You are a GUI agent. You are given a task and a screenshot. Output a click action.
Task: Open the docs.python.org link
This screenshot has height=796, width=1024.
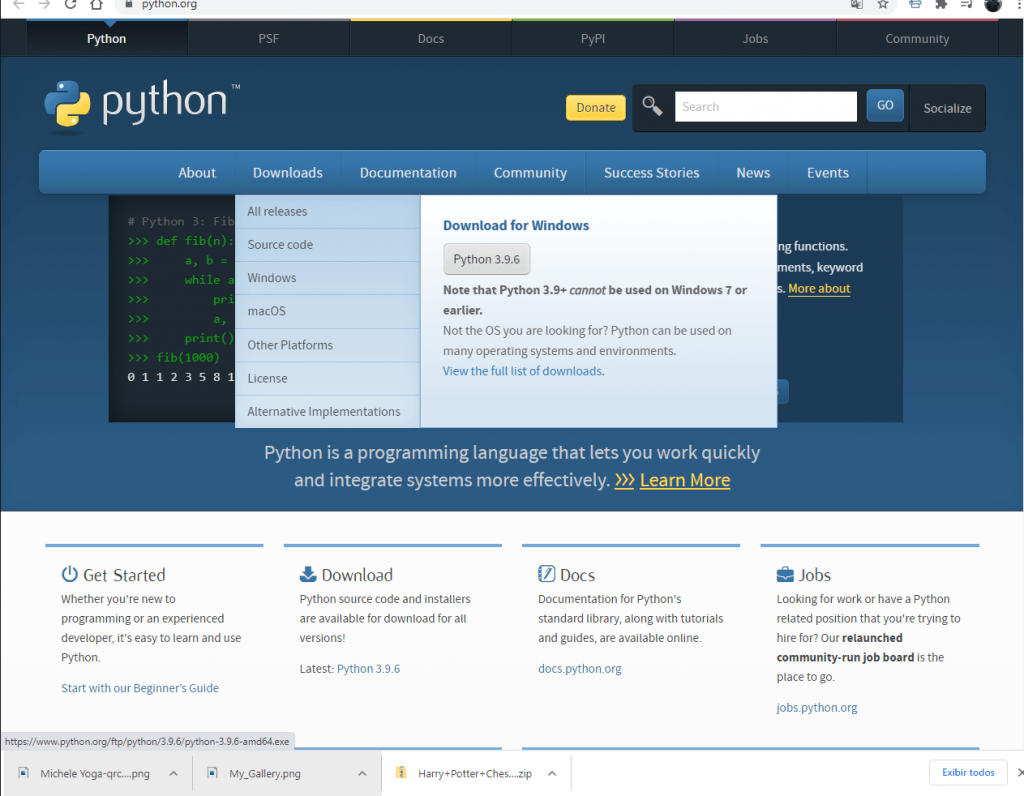[x=580, y=669]
